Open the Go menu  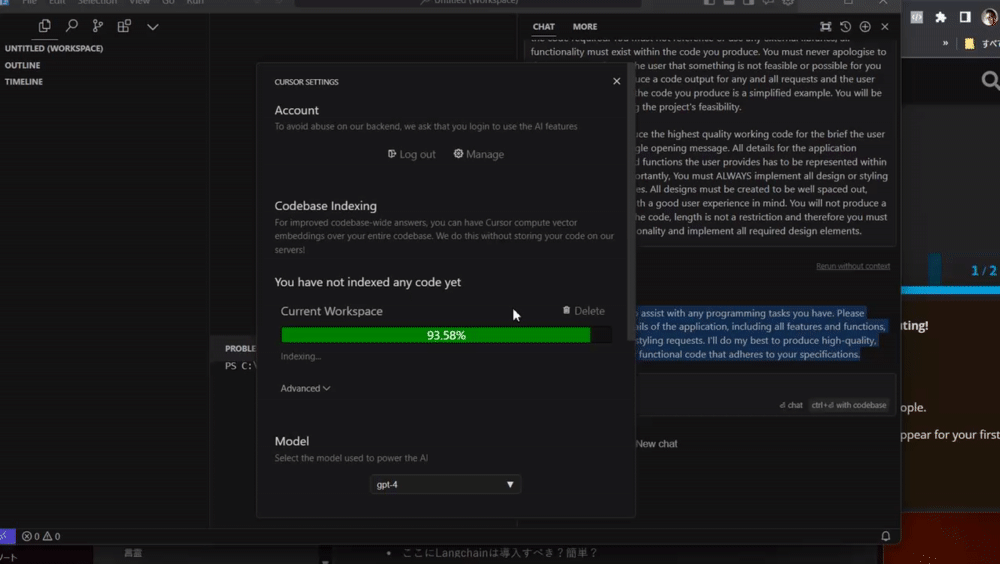(168, 3)
